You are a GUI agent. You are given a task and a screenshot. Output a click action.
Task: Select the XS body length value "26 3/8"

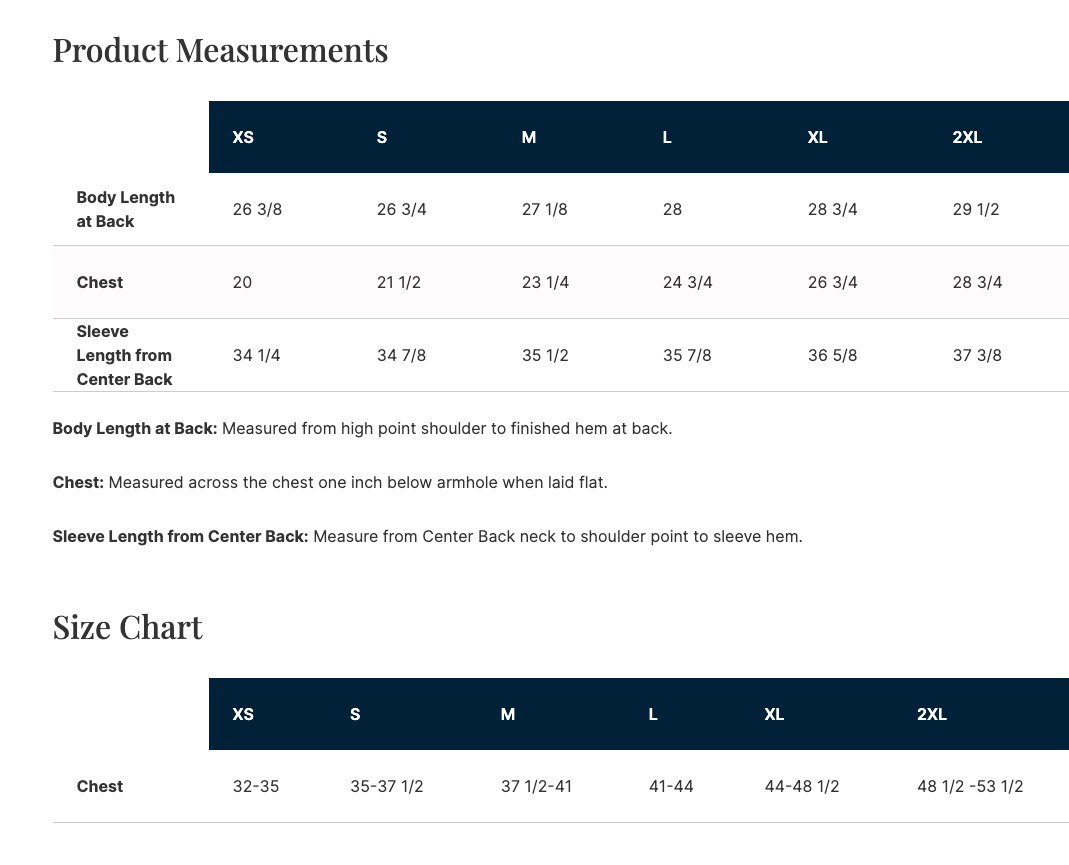coord(257,209)
